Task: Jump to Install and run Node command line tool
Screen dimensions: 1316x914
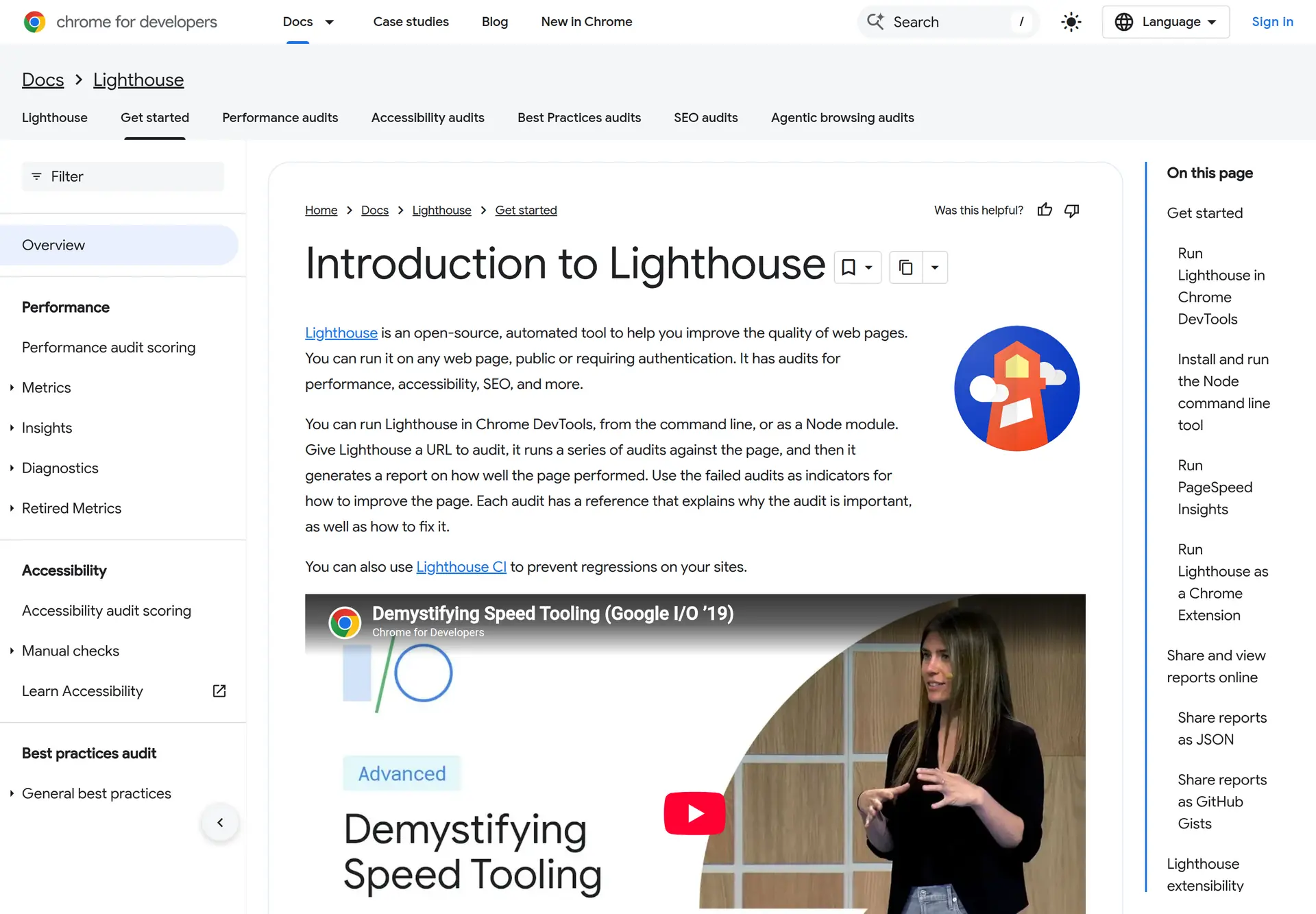Action: pyautogui.click(x=1223, y=392)
